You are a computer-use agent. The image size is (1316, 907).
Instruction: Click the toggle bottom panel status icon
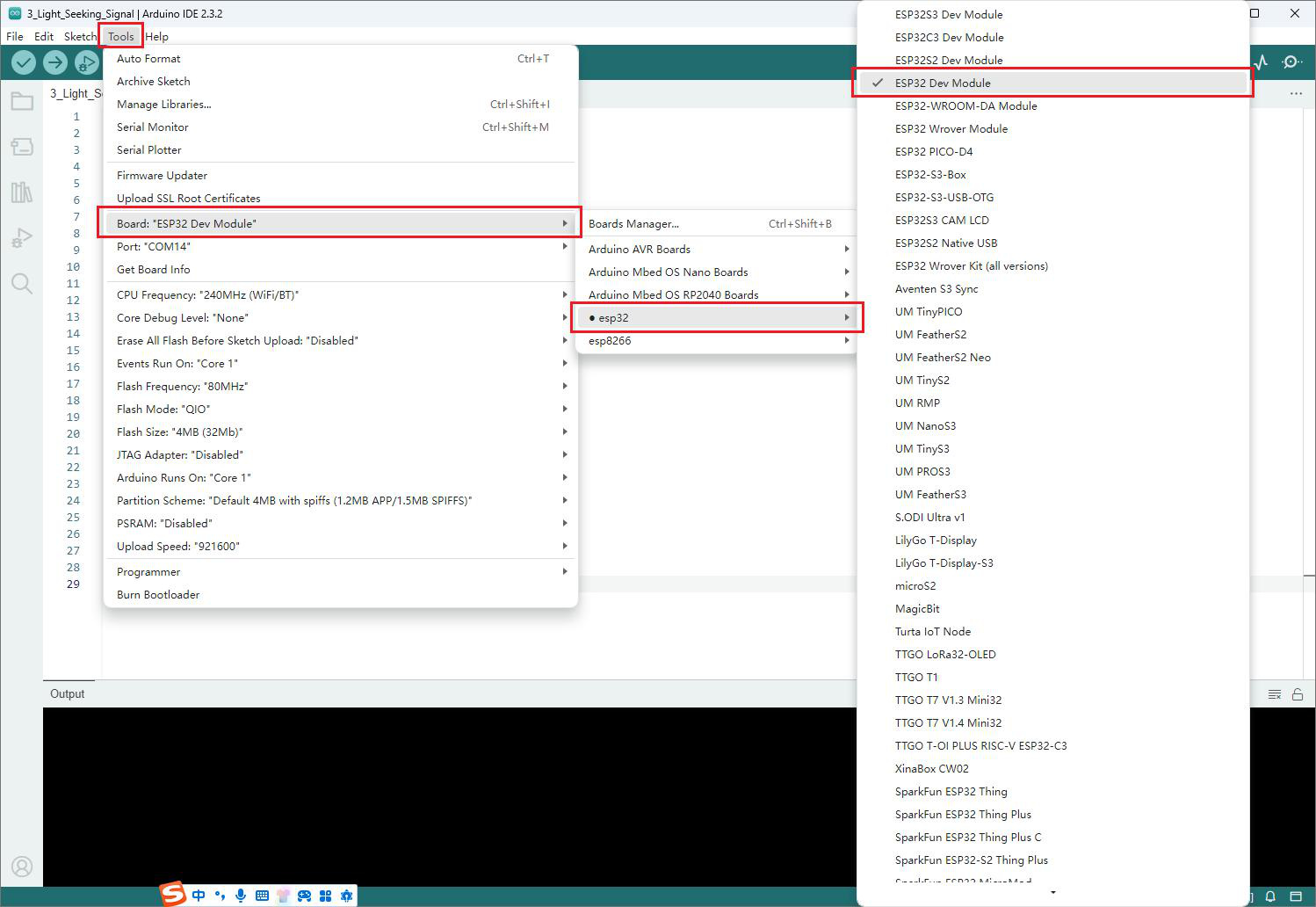1295,896
